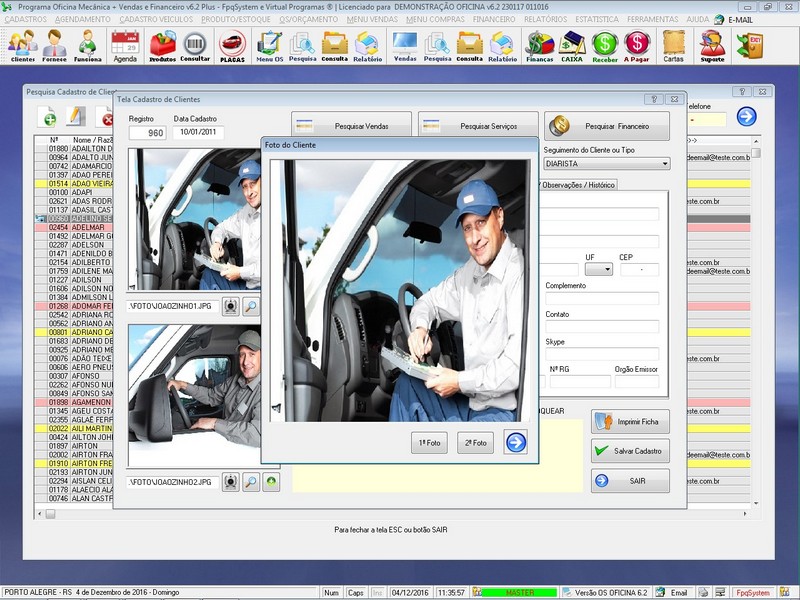
Task: Click the webcam icon beside JOAOZINHO1.JPG
Action: point(231,305)
